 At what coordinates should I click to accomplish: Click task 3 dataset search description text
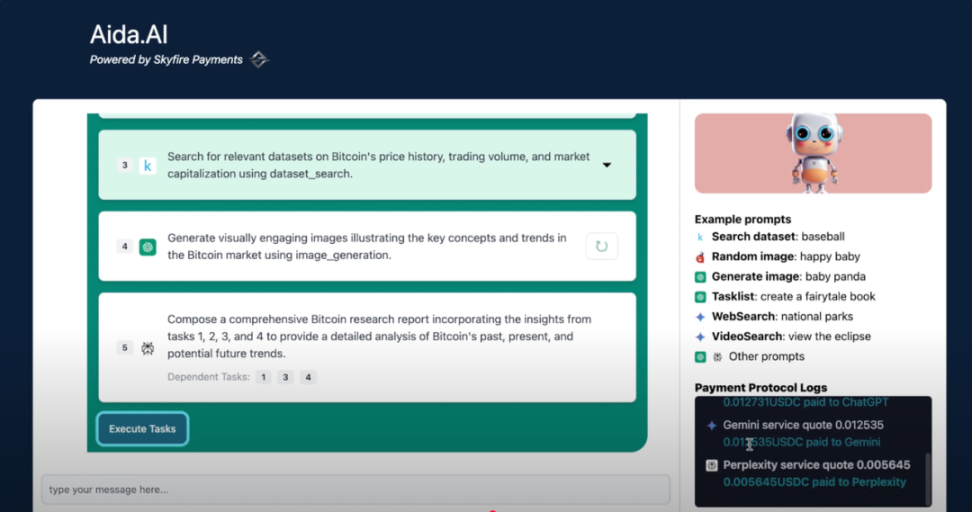(378, 166)
